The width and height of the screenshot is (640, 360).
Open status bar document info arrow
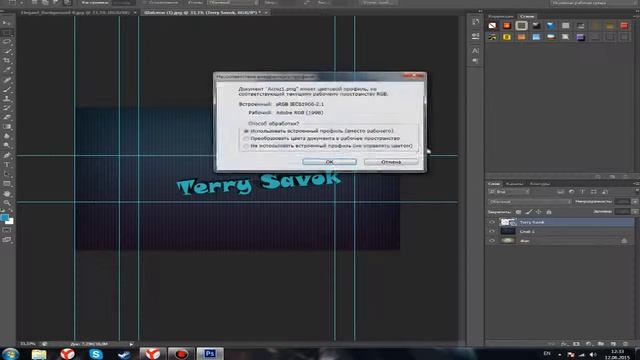(x=131, y=344)
